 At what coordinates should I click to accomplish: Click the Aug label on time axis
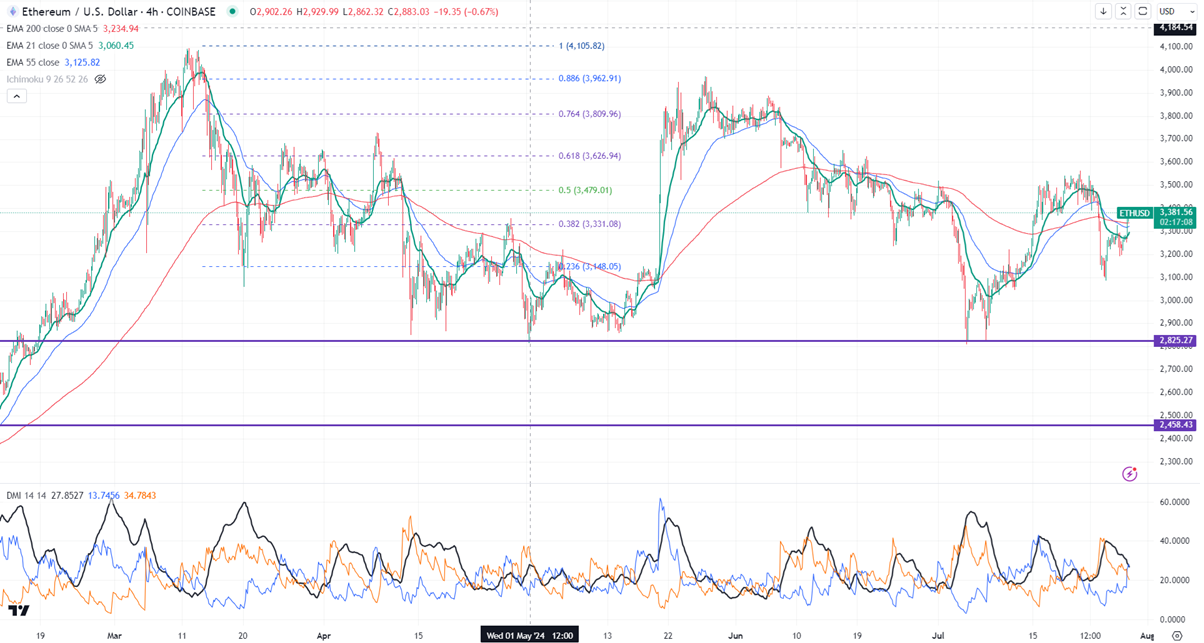tap(1147, 635)
